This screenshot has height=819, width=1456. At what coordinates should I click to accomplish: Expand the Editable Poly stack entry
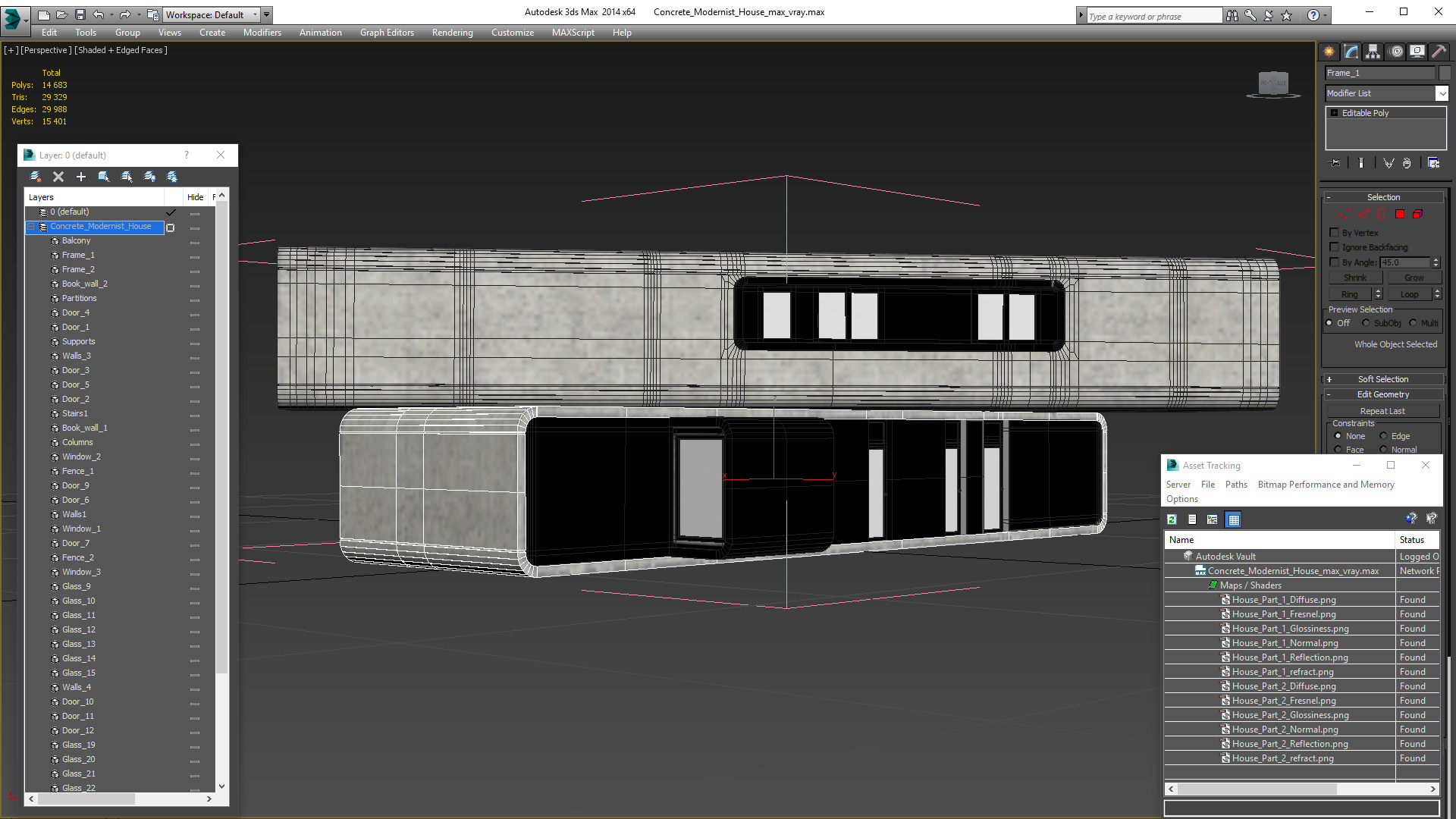[1335, 113]
